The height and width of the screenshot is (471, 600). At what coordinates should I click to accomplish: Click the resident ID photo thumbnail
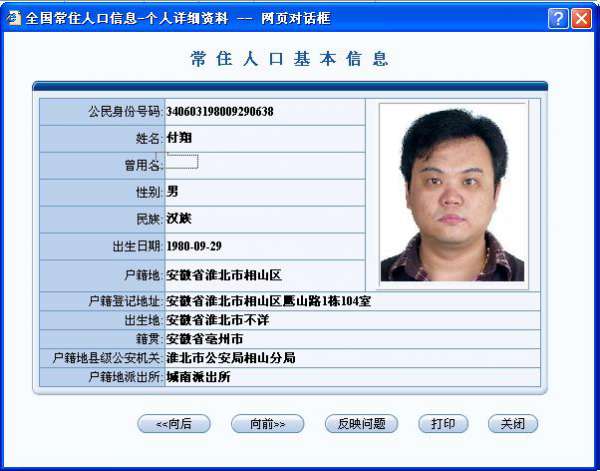pyautogui.click(x=452, y=195)
